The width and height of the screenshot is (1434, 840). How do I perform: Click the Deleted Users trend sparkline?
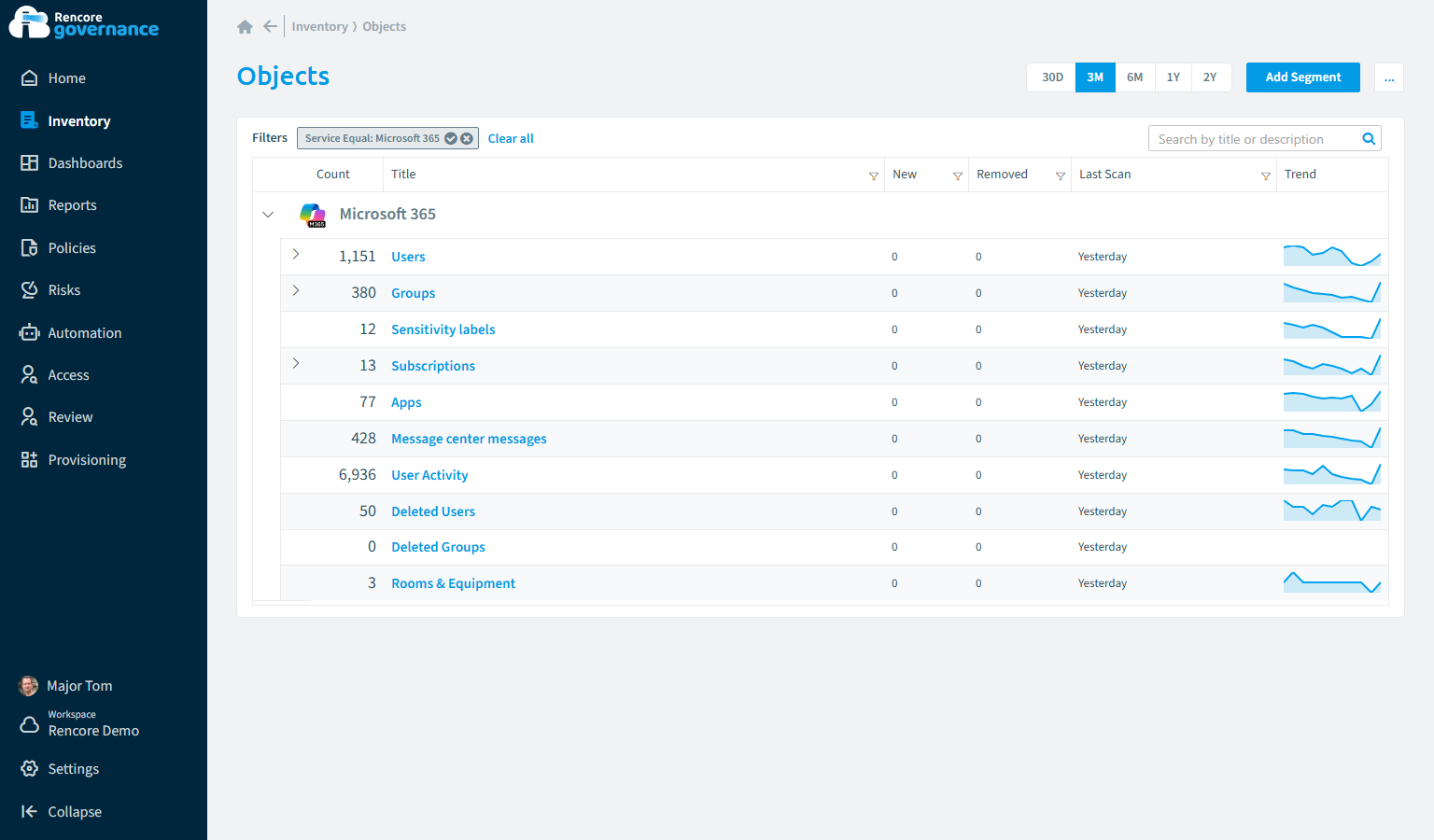1332,511
